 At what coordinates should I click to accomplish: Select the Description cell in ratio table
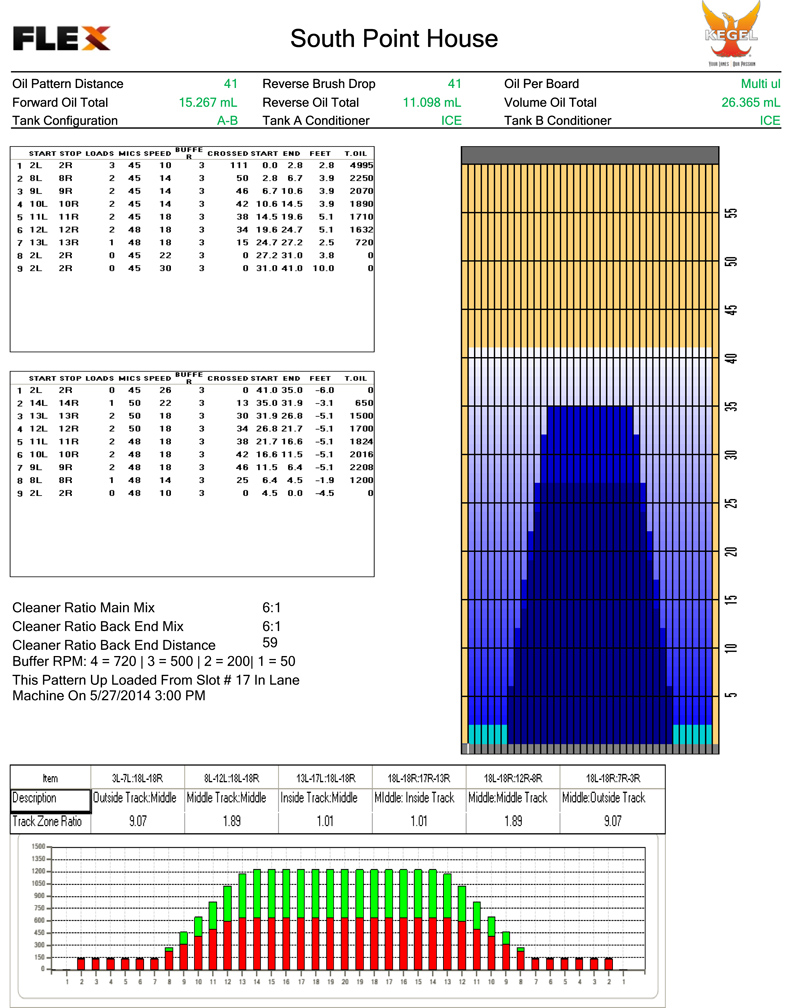[x=50, y=798]
